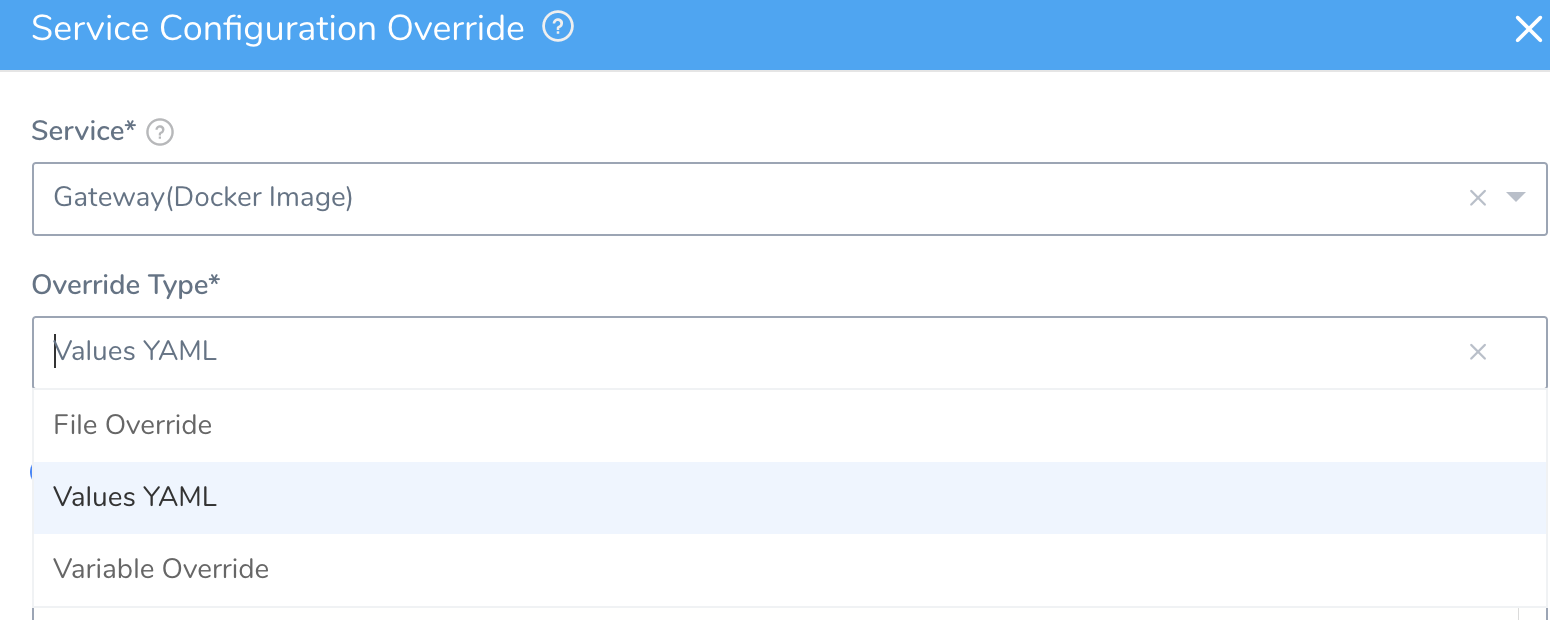Open help icon beside Service Configuration Override title

click(x=558, y=28)
